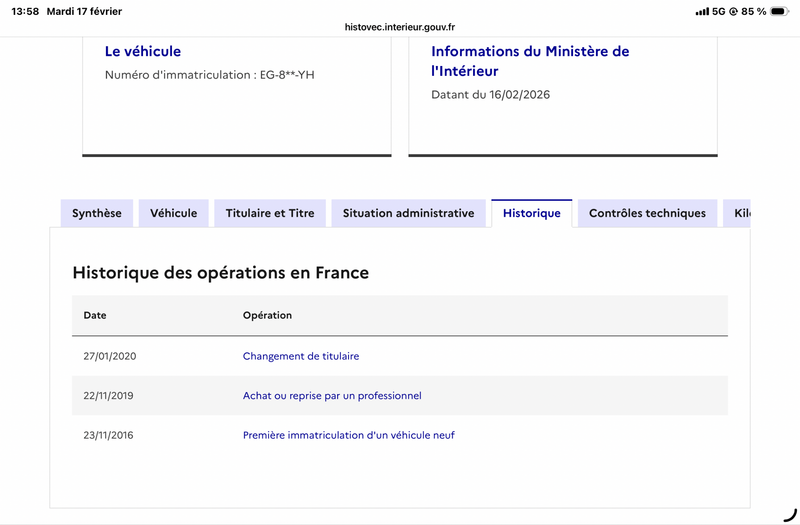Switch to the Véhicule tab

click(x=174, y=213)
